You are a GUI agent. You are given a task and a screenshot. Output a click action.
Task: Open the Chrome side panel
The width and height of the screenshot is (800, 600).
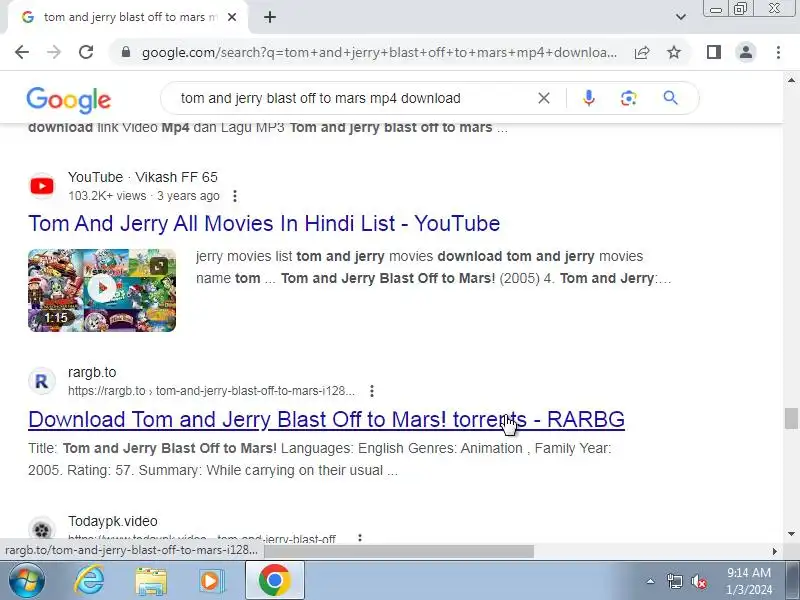coord(714,52)
